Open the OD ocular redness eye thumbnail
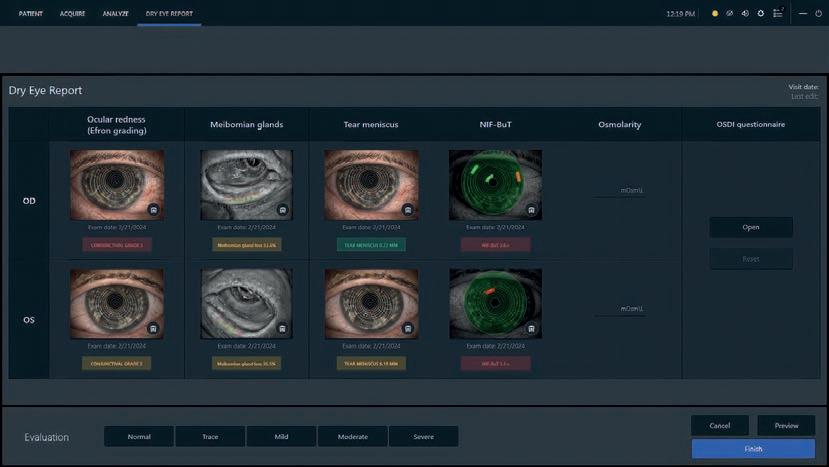This screenshot has width=829, height=467. 117,185
